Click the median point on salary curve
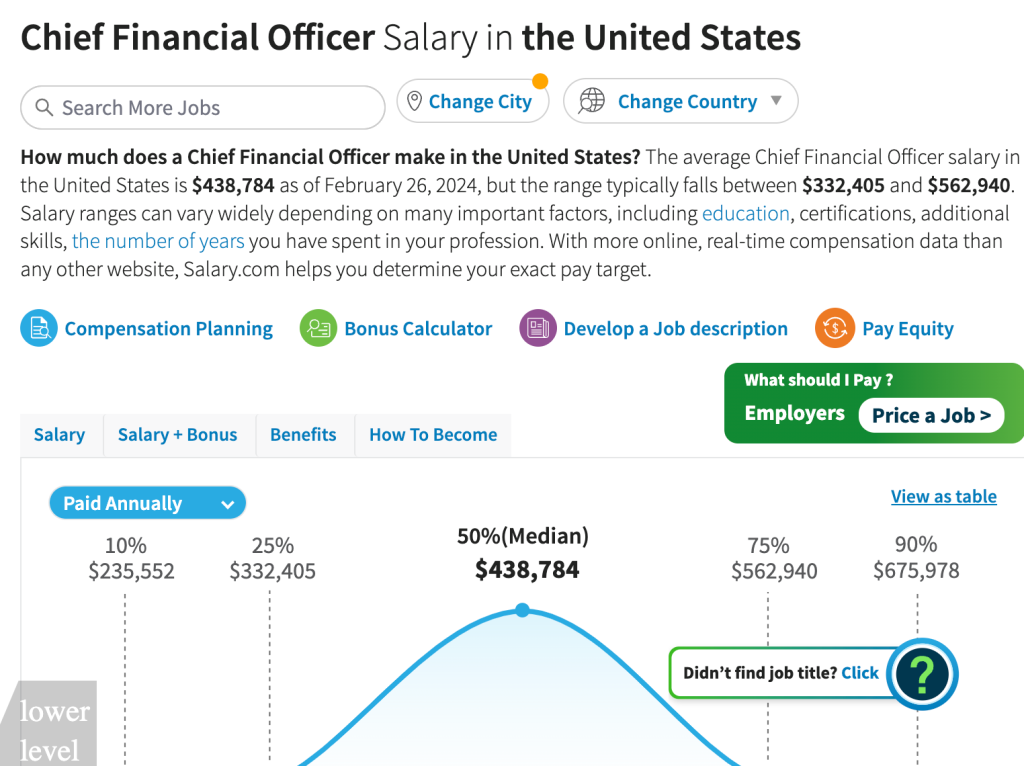 (523, 610)
